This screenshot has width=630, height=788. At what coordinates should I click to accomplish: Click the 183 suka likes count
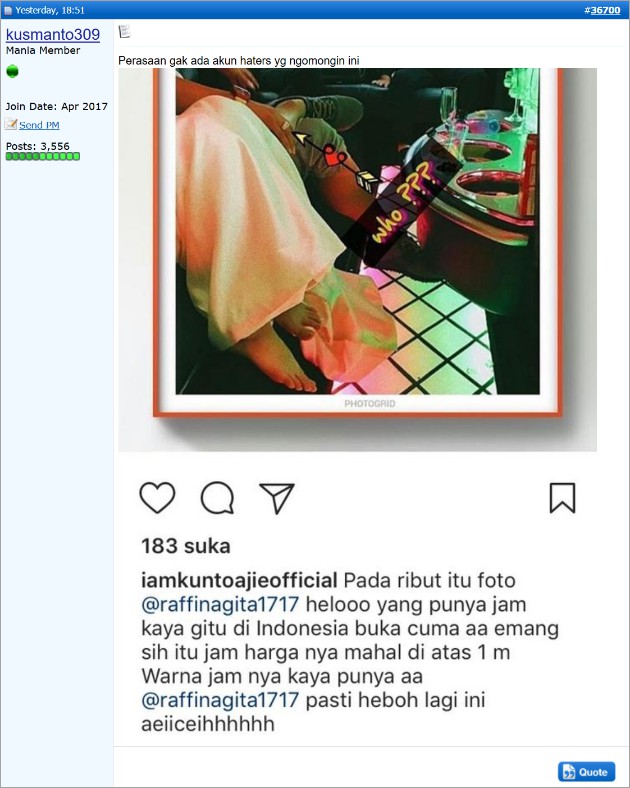[x=186, y=546]
